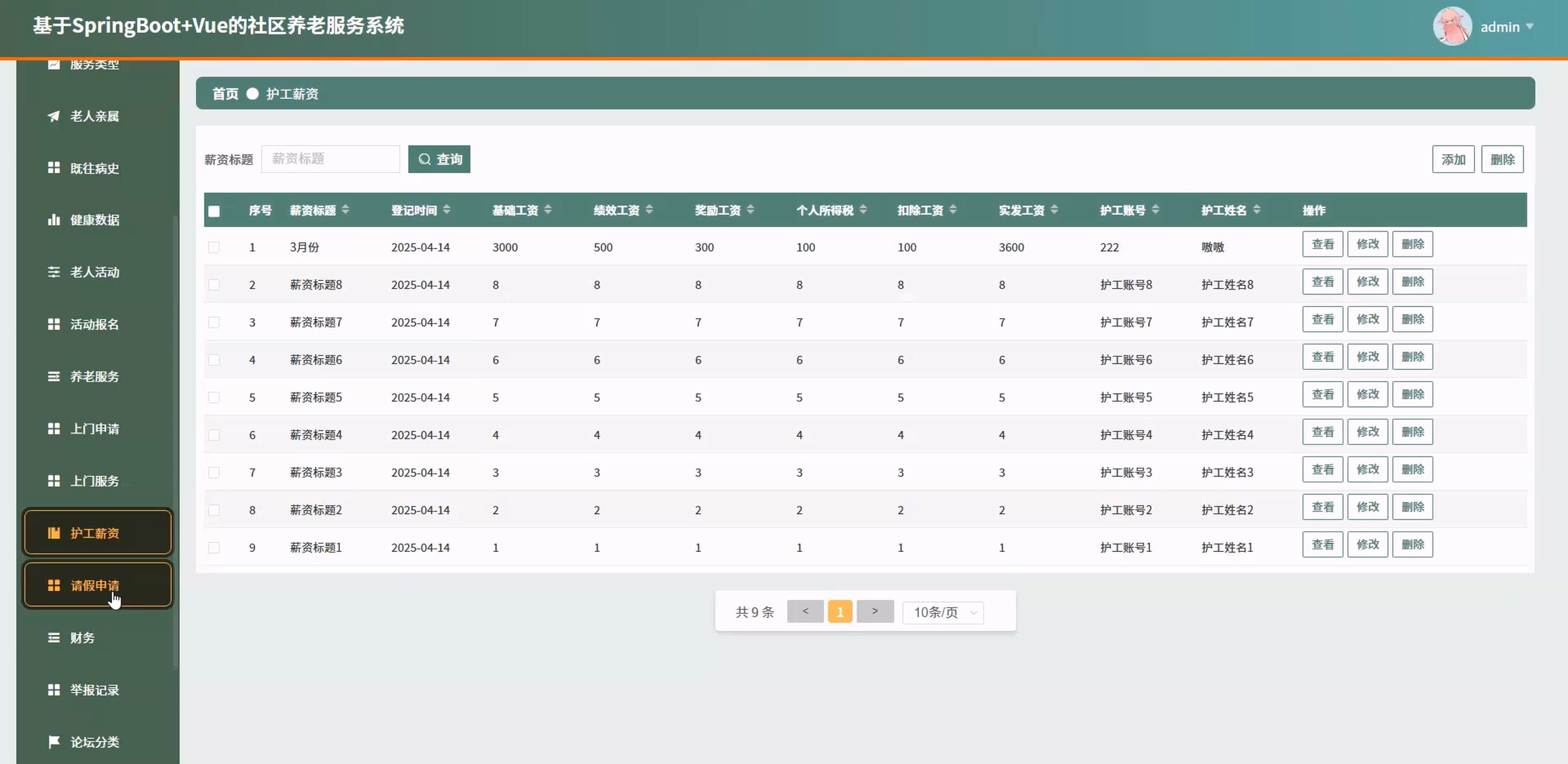Viewport: 1568px width, 764px height.
Task: Focus the 薪资标题 search input field
Action: coord(331,159)
